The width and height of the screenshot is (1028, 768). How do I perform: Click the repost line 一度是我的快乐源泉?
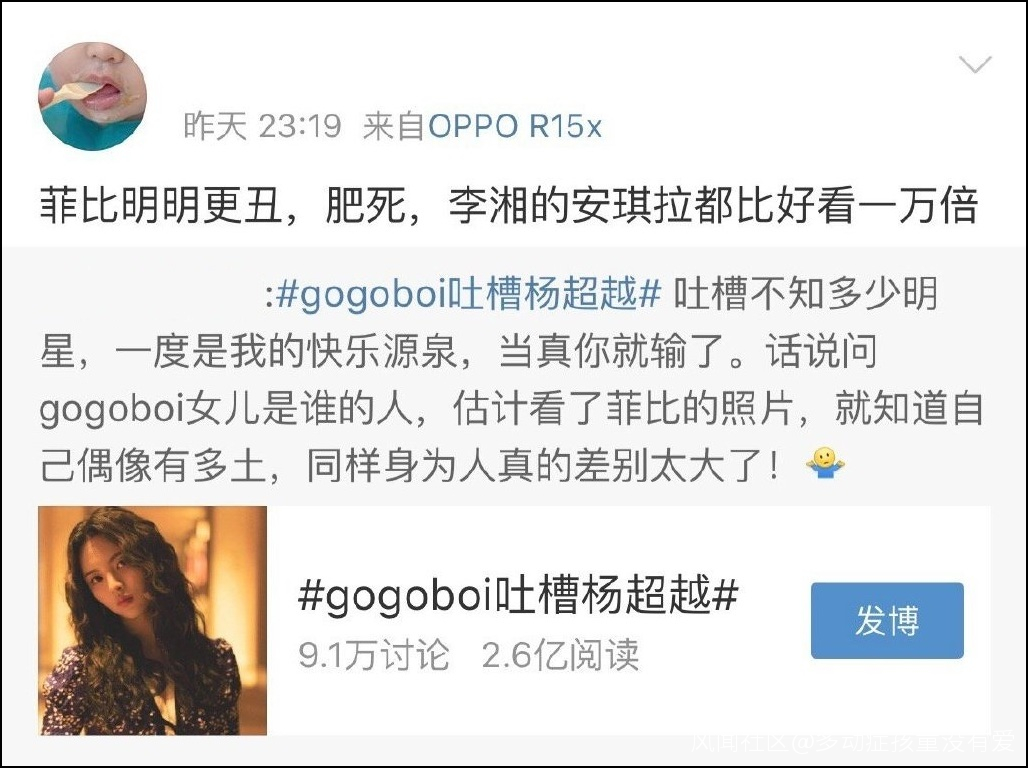click(458, 352)
